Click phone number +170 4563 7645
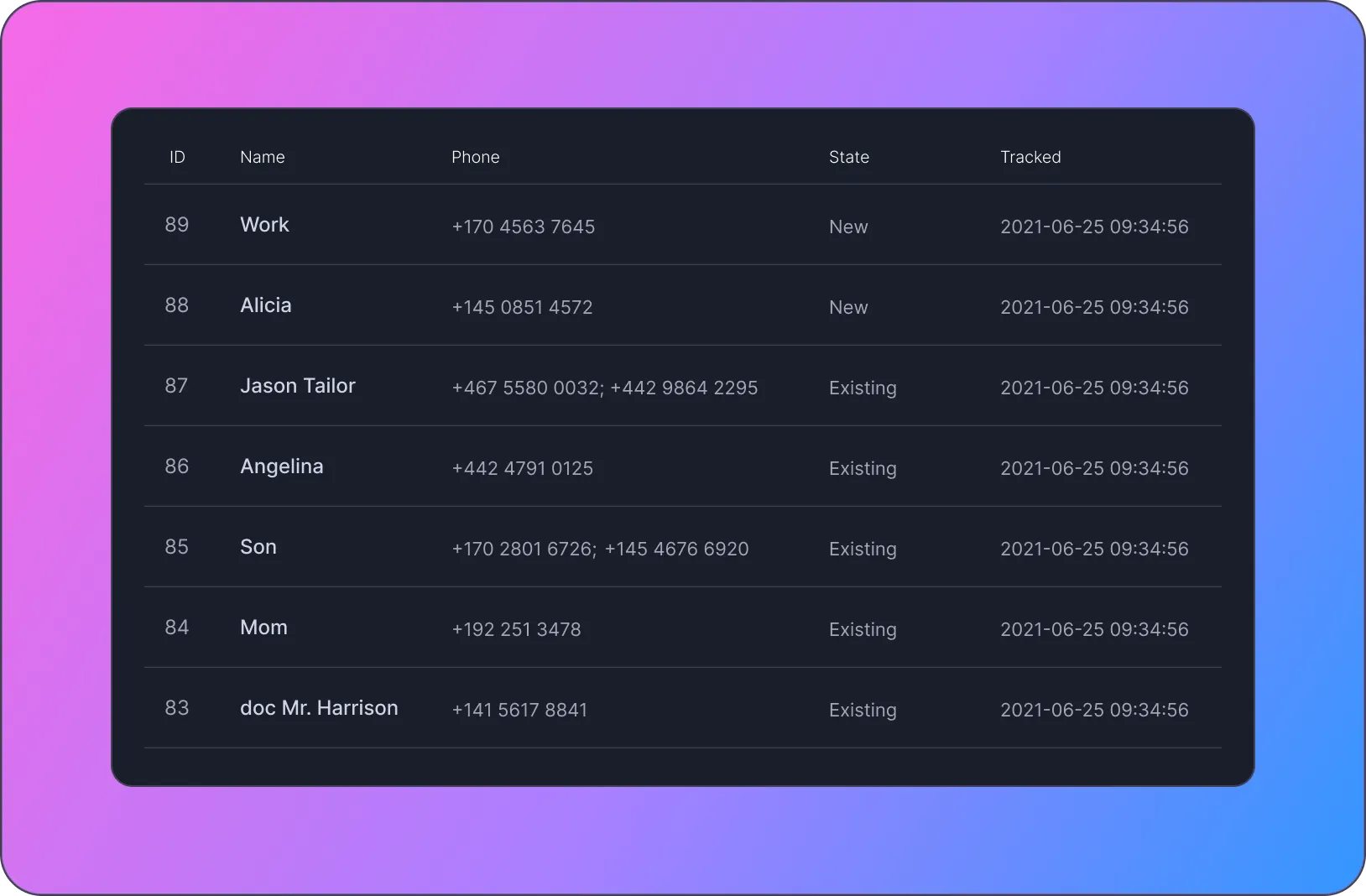 (524, 227)
